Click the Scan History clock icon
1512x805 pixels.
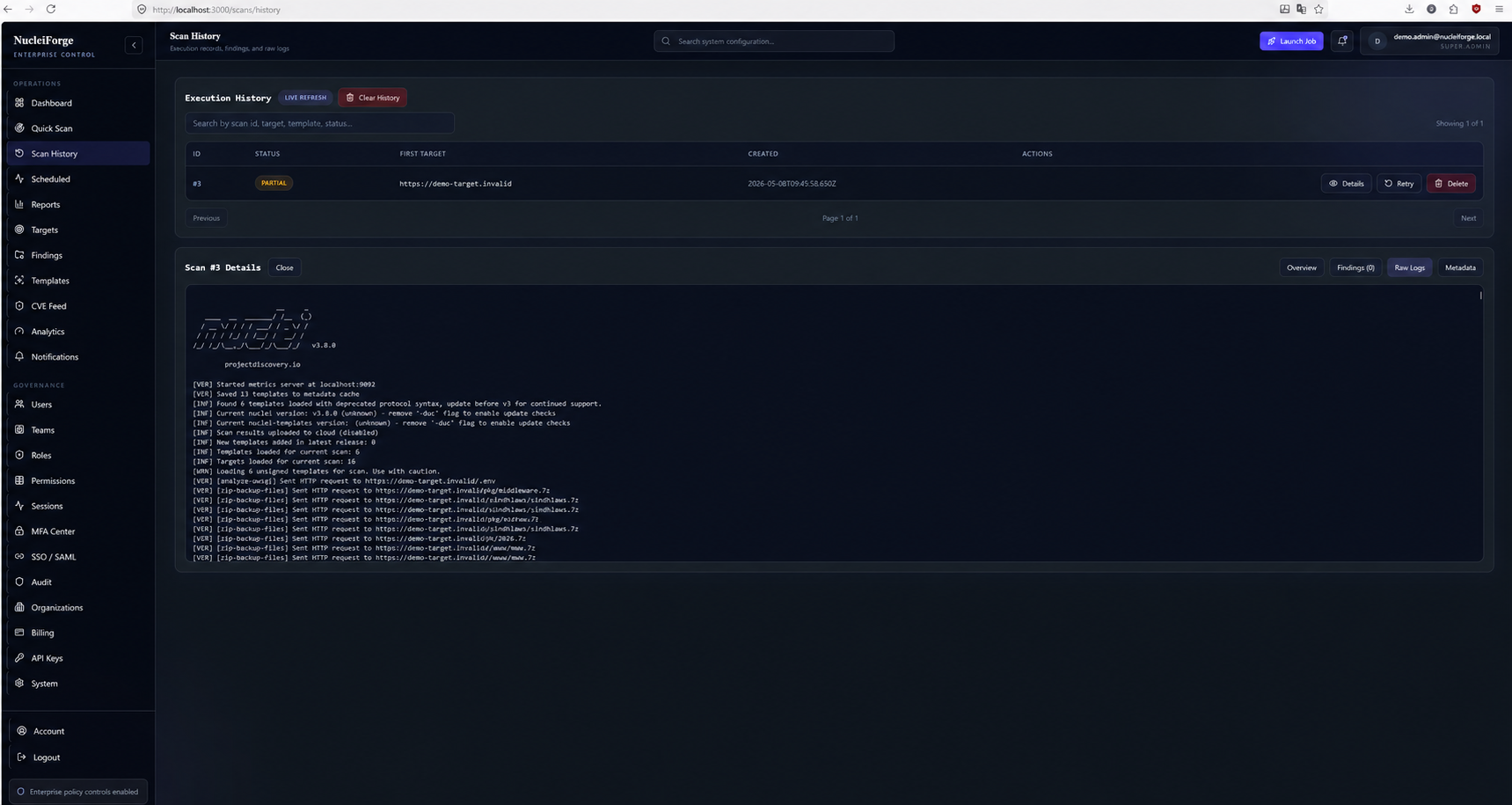tap(19, 153)
